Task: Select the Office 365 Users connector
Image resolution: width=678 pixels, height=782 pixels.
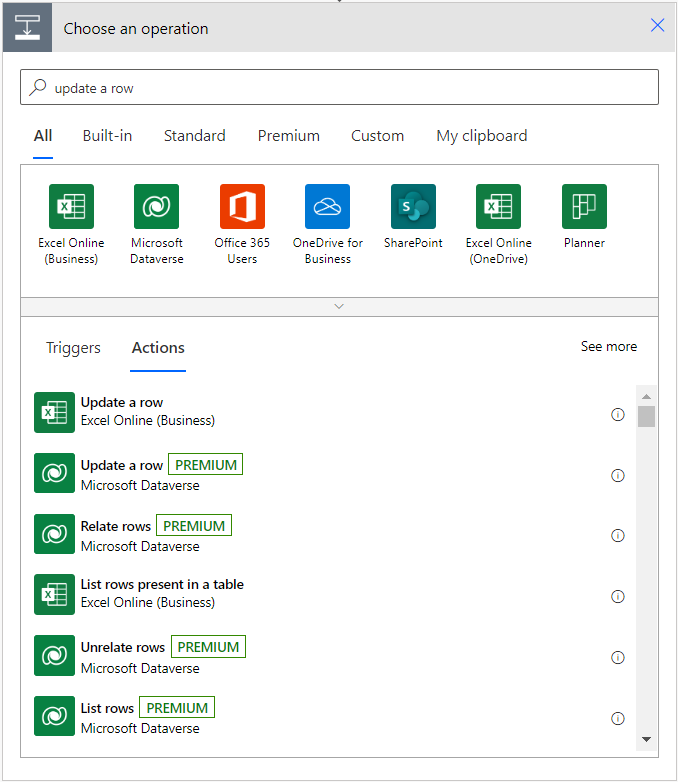Action: click(x=242, y=206)
